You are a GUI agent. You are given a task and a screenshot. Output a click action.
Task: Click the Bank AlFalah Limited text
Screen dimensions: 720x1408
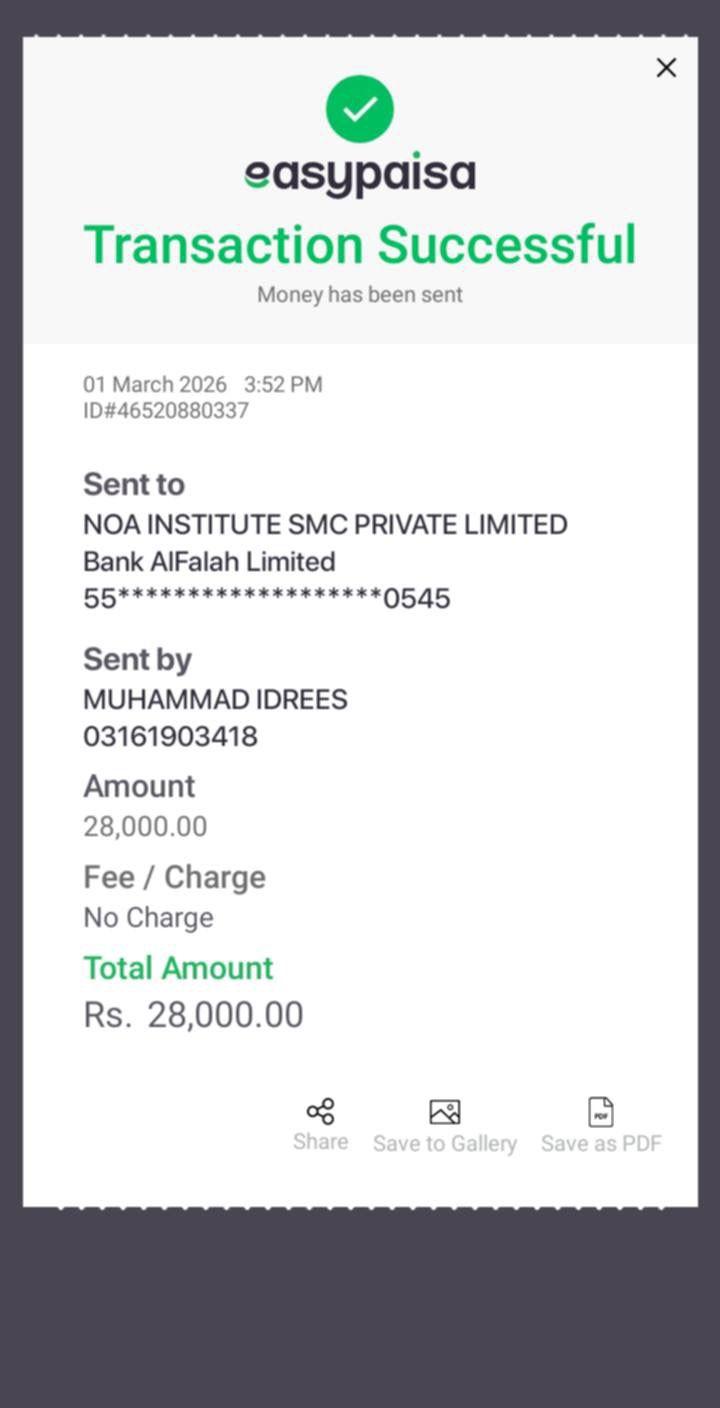click(x=209, y=562)
